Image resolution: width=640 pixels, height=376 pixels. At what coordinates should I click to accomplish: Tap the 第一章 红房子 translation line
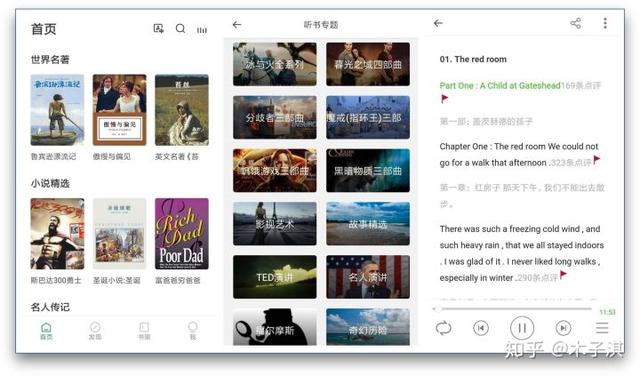[522, 196]
